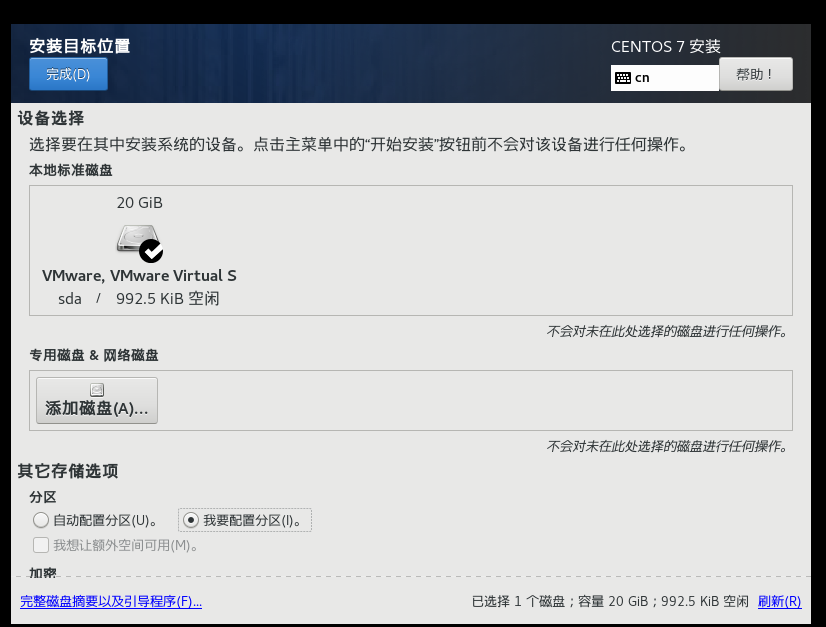The height and width of the screenshot is (627, 826).
Task: Click the 专用磁盘 & 网络磁盘 label
Action: pos(94,355)
